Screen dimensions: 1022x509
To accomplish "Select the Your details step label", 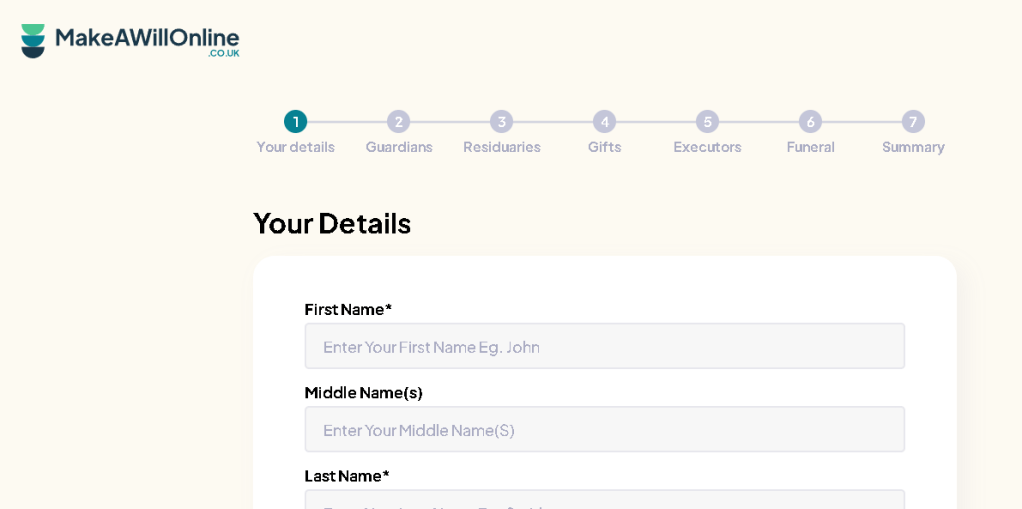I will pyautogui.click(x=295, y=147).
